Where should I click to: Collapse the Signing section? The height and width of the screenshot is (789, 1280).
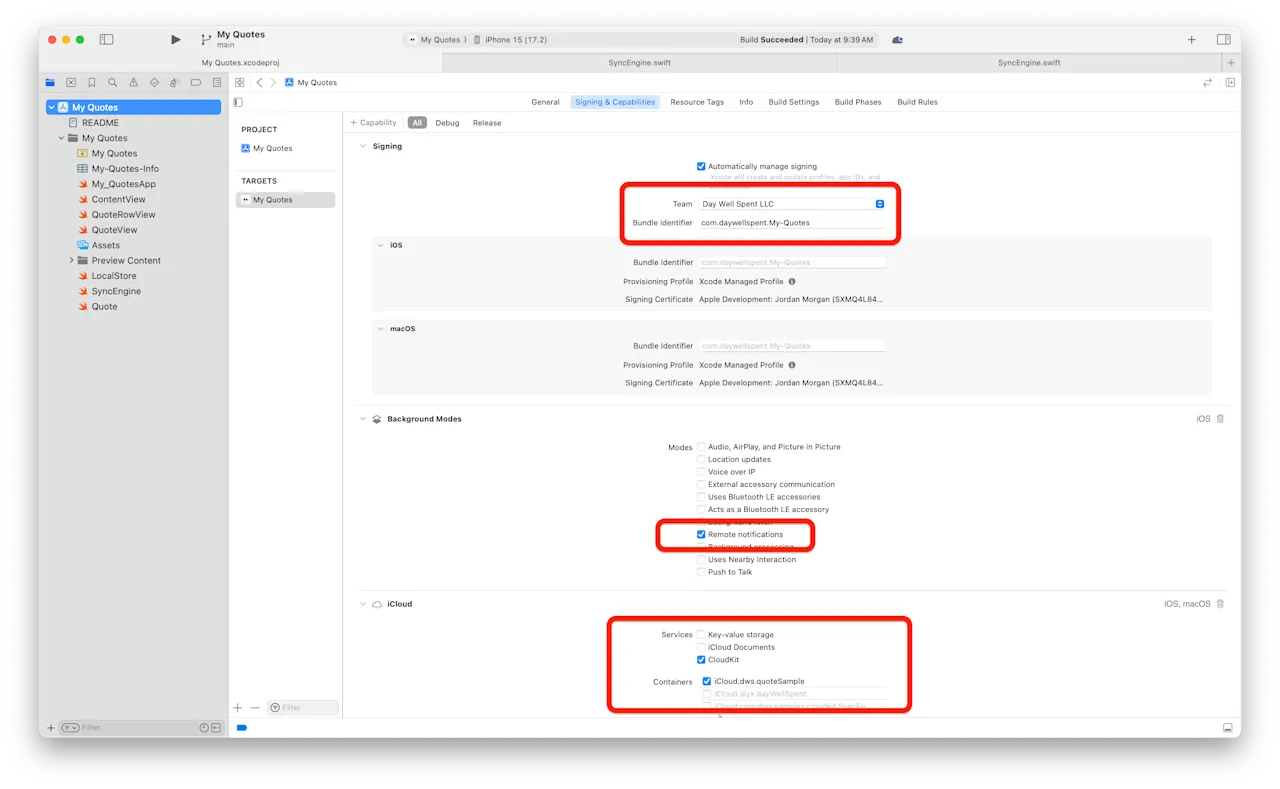(363, 146)
